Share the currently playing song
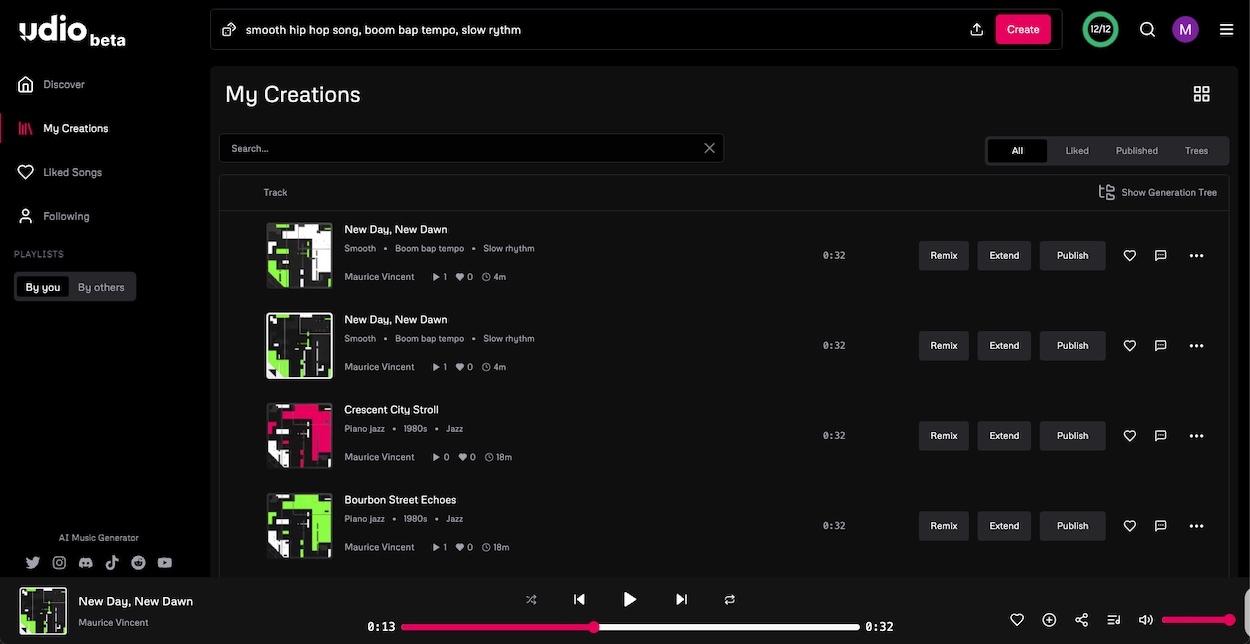 (x=1081, y=620)
